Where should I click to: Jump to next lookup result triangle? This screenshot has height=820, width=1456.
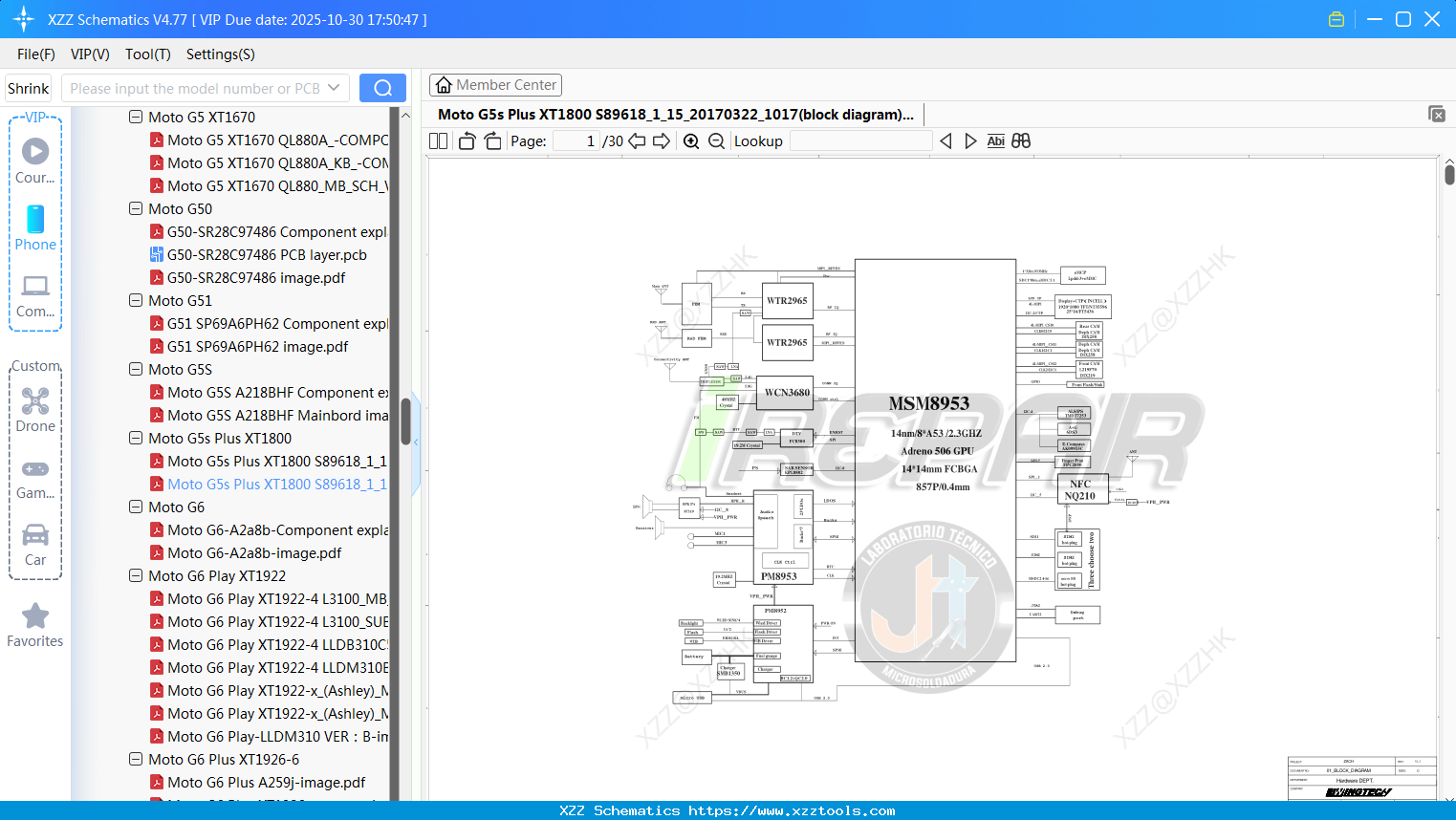pos(970,140)
